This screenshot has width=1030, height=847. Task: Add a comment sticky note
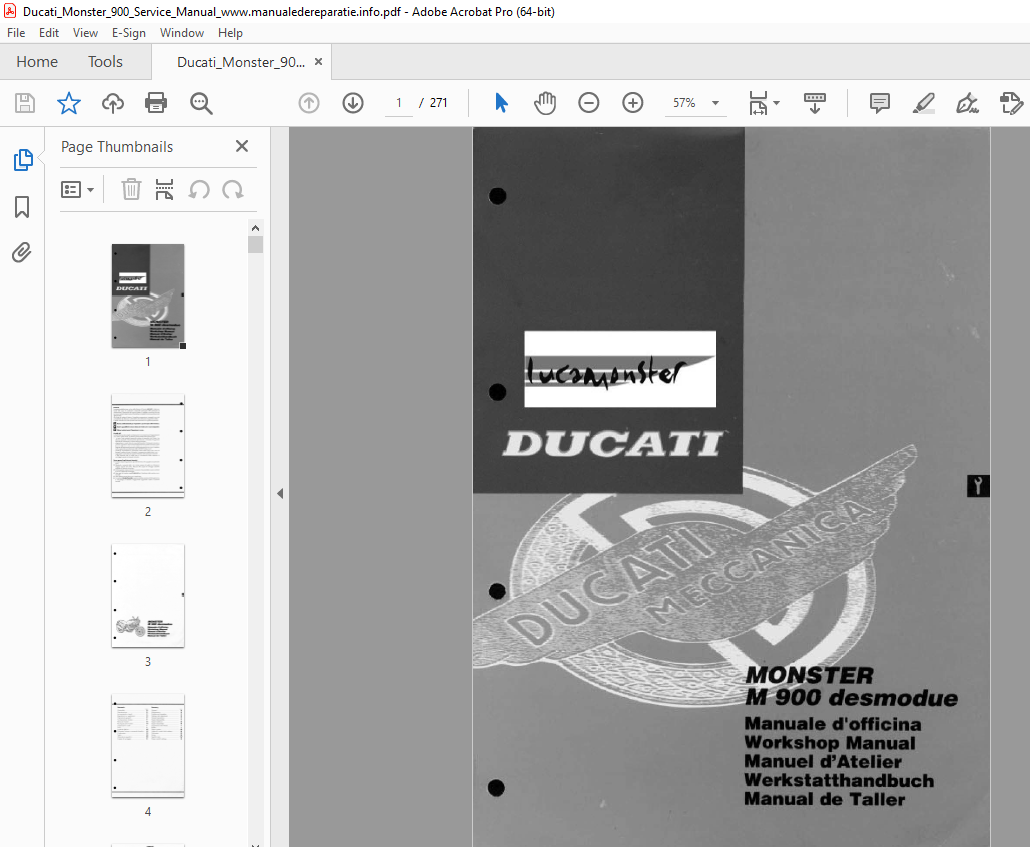click(880, 103)
